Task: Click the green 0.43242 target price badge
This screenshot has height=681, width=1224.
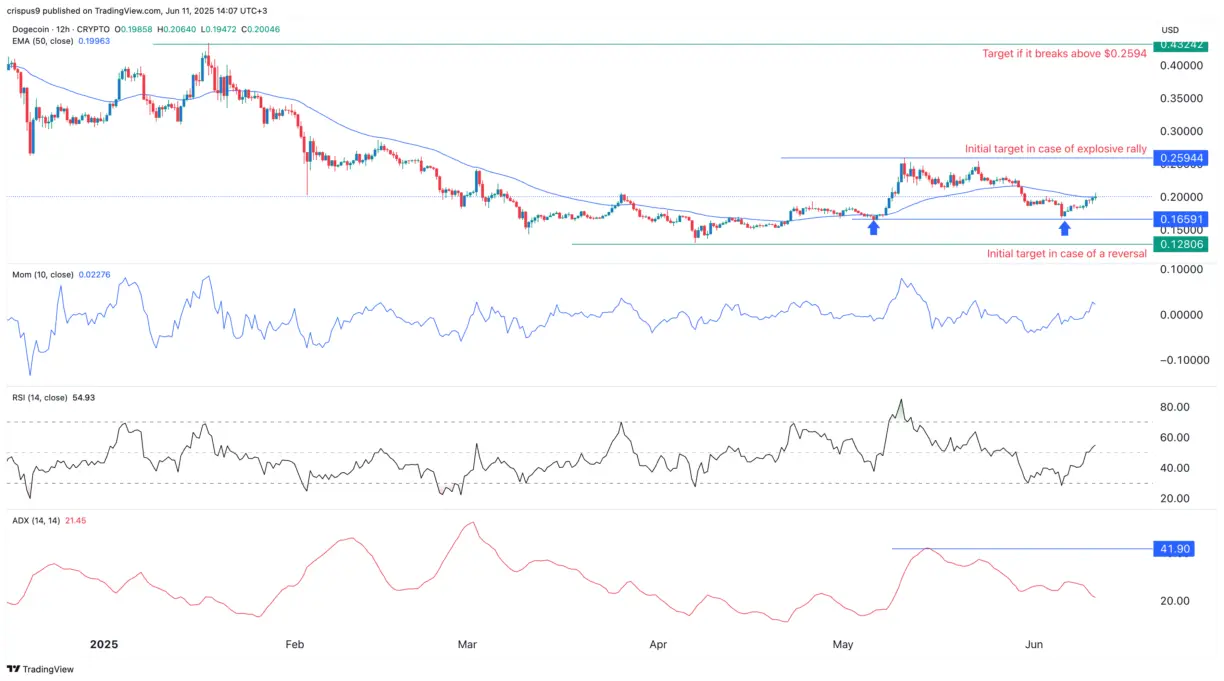Action: [1181, 44]
